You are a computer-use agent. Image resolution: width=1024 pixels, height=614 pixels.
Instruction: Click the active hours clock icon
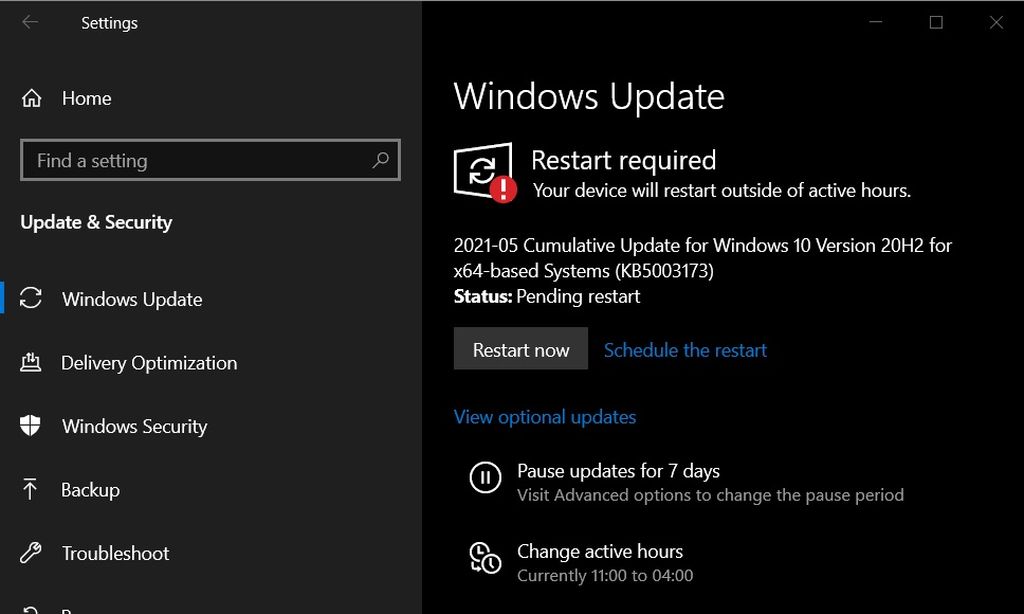[x=485, y=558]
